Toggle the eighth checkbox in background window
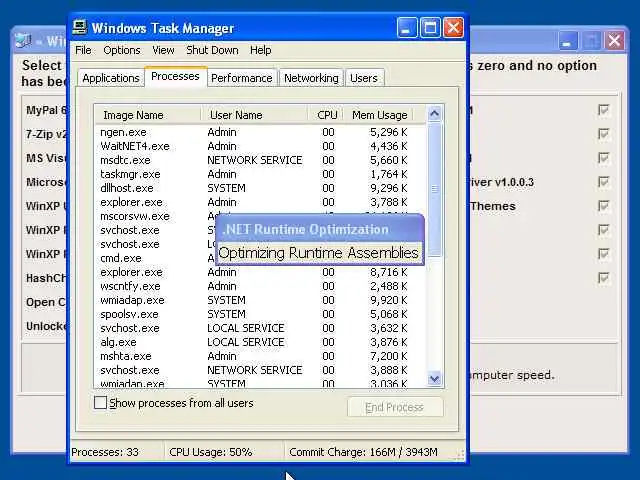The image size is (640, 480). tap(603, 278)
